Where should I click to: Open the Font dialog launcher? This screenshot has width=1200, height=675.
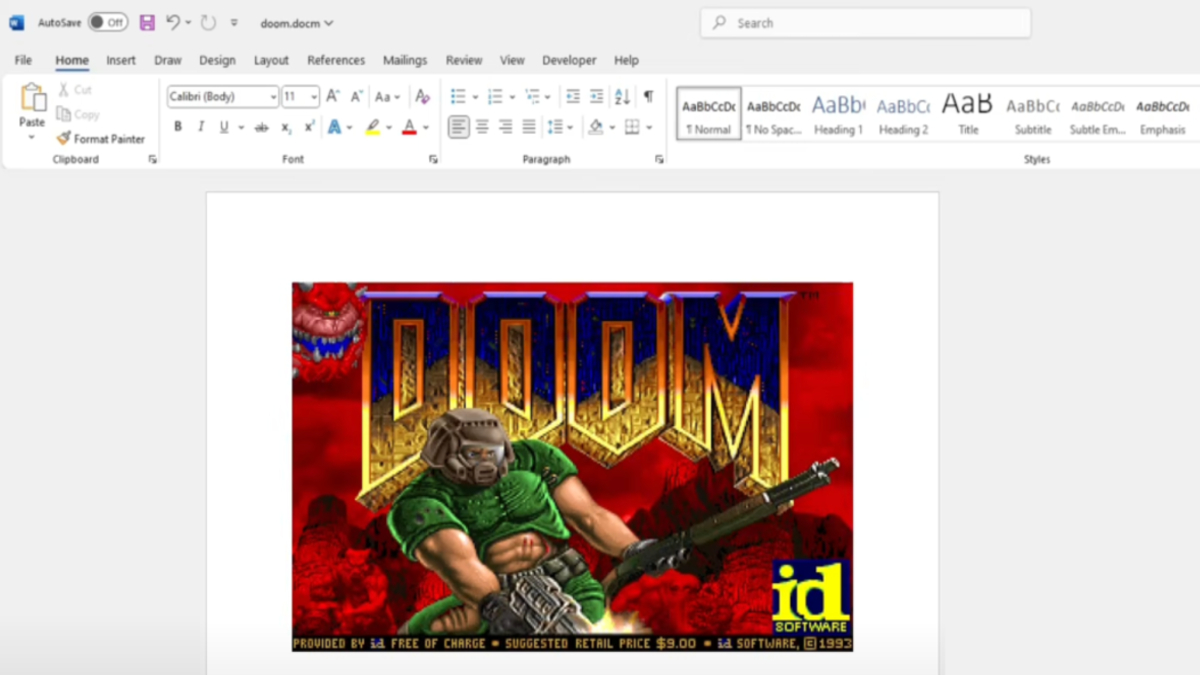pyautogui.click(x=433, y=159)
